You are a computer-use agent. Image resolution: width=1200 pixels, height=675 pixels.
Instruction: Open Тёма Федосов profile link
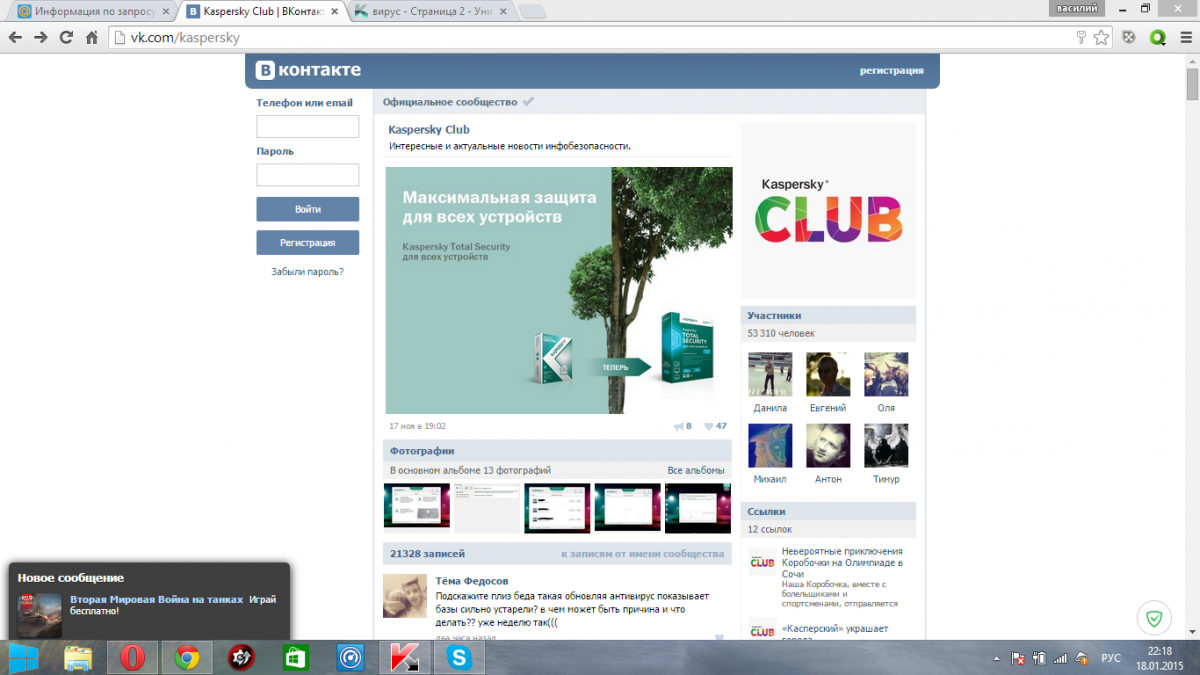click(472, 581)
